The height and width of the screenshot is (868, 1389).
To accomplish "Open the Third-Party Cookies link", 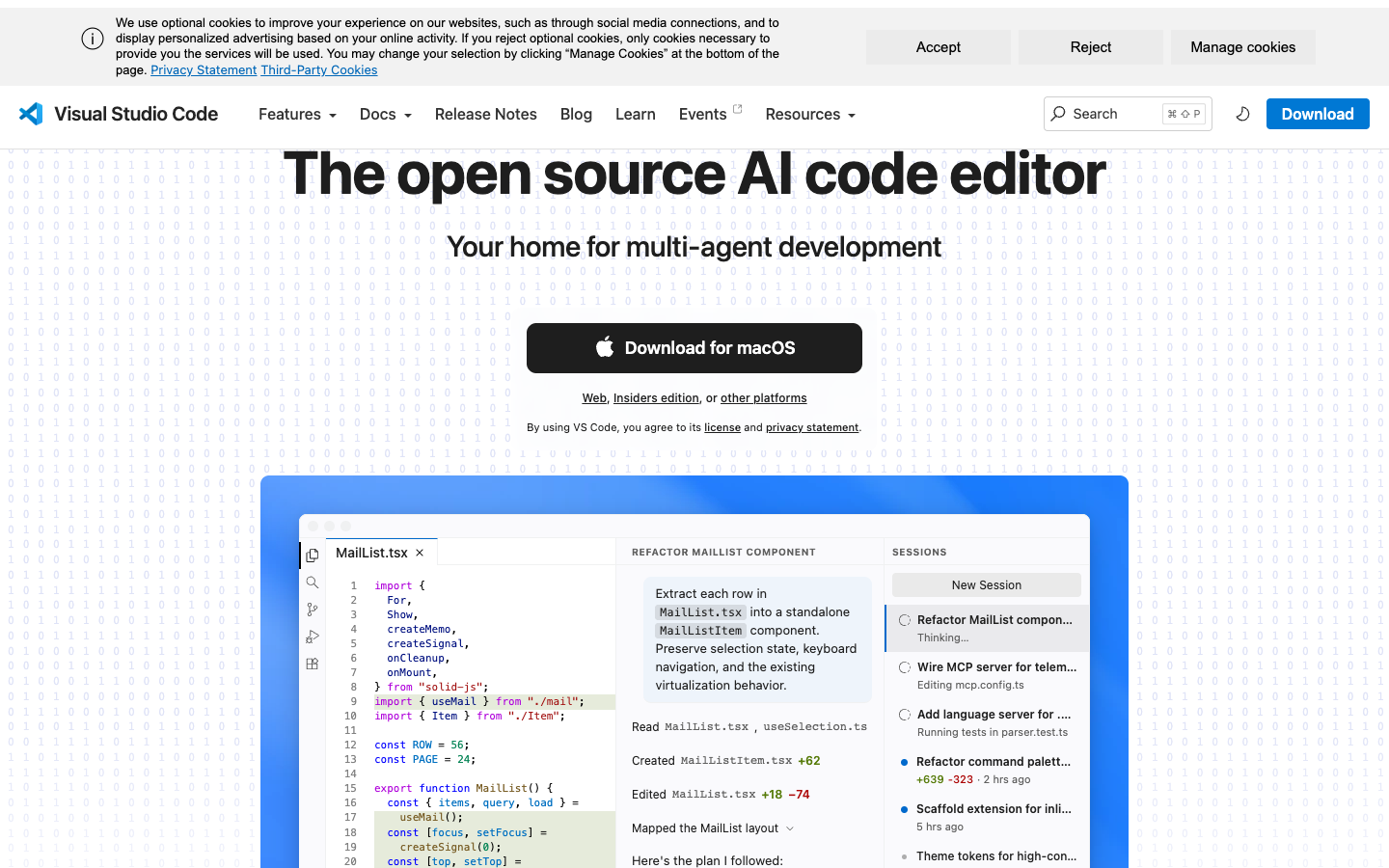I will tap(319, 69).
